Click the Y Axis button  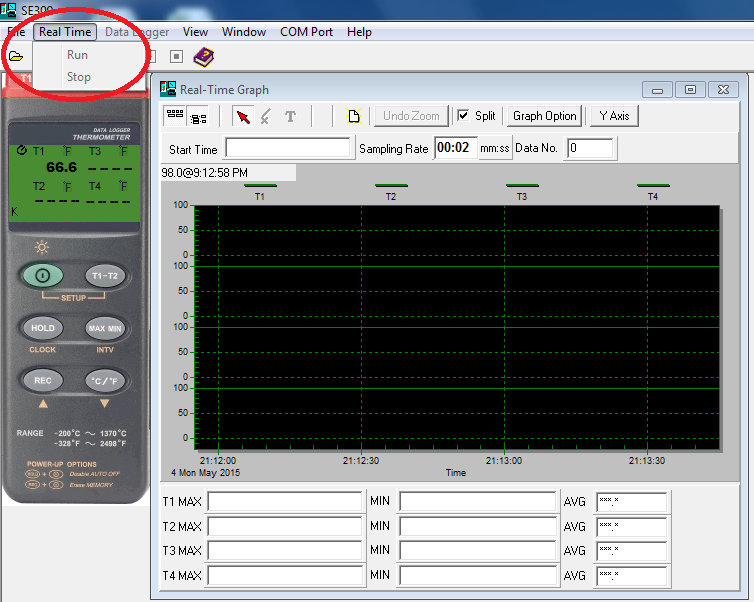[614, 116]
